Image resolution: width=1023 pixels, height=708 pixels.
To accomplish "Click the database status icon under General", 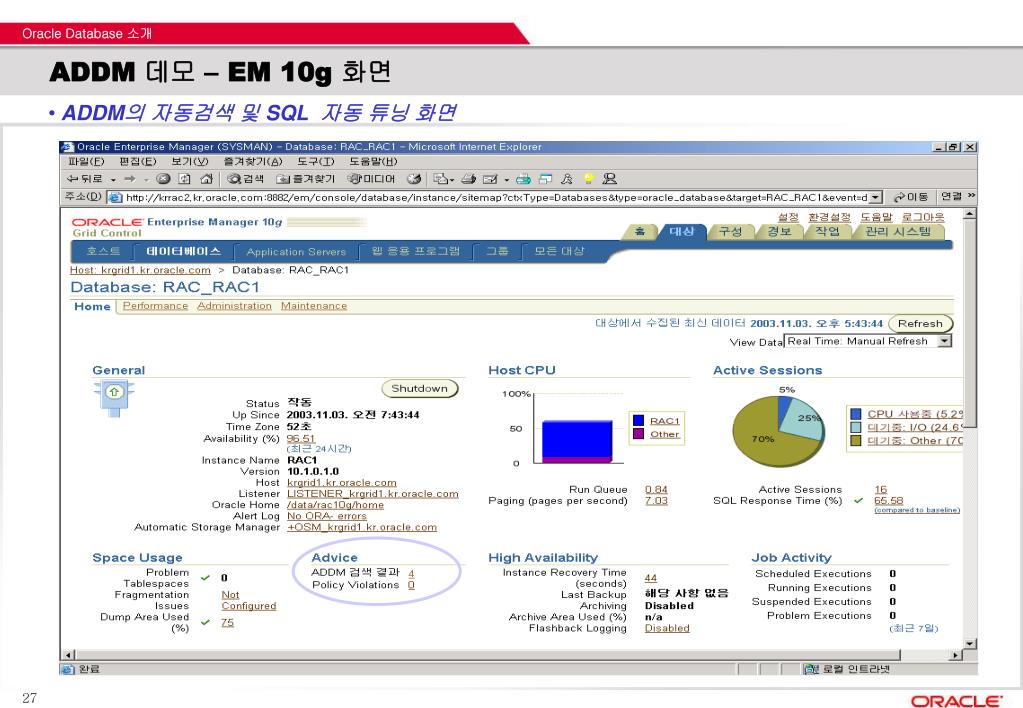I will point(114,397).
